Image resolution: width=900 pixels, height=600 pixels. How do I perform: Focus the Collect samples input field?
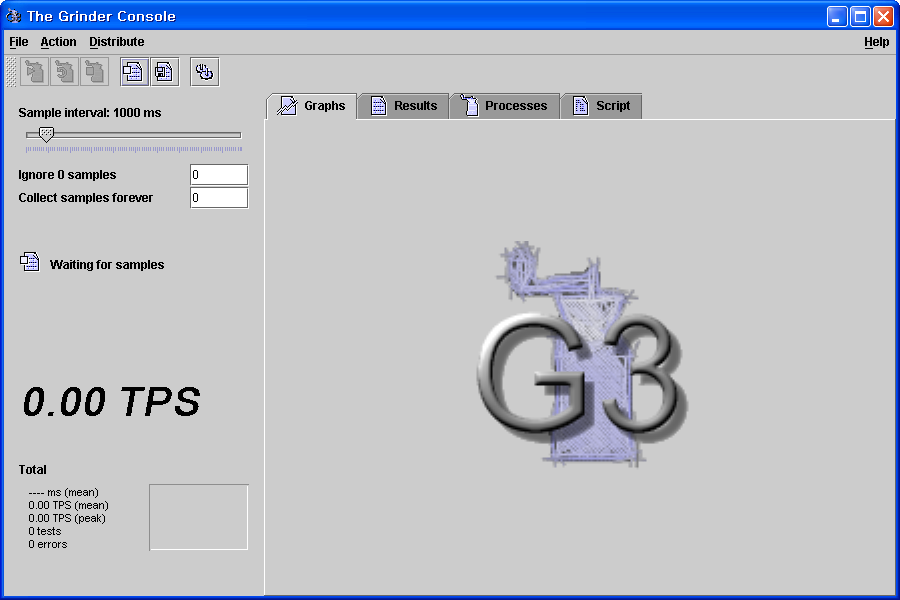point(219,198)
